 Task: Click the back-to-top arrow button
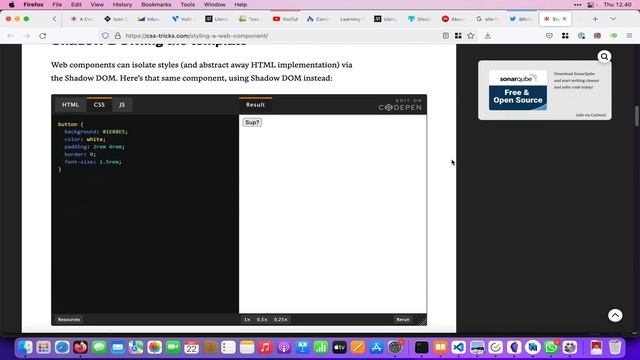pyautogui.click(x=615, y=315)
